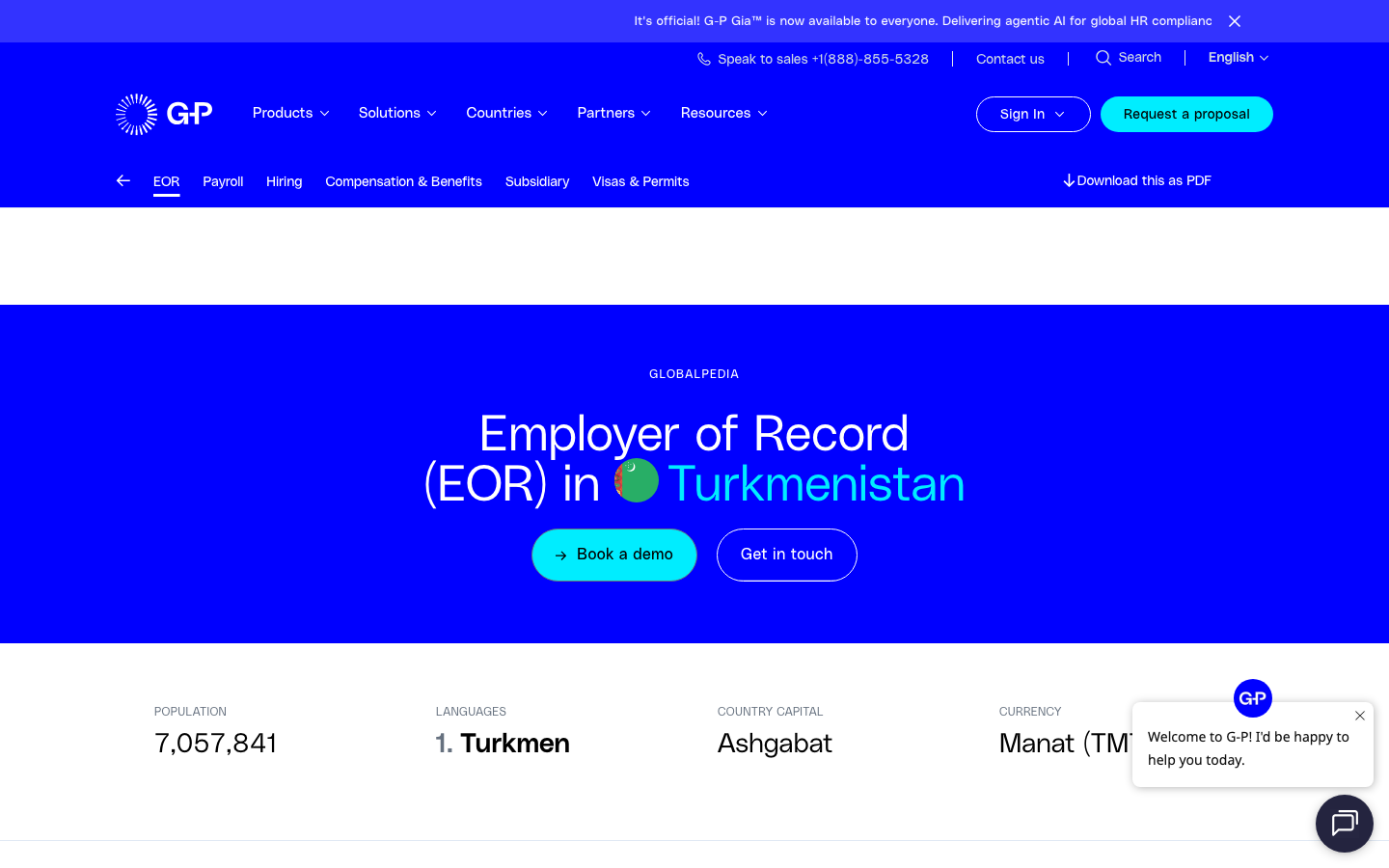Click the Manat currency value
The image size is (1389, 868).
point(1066,744)
